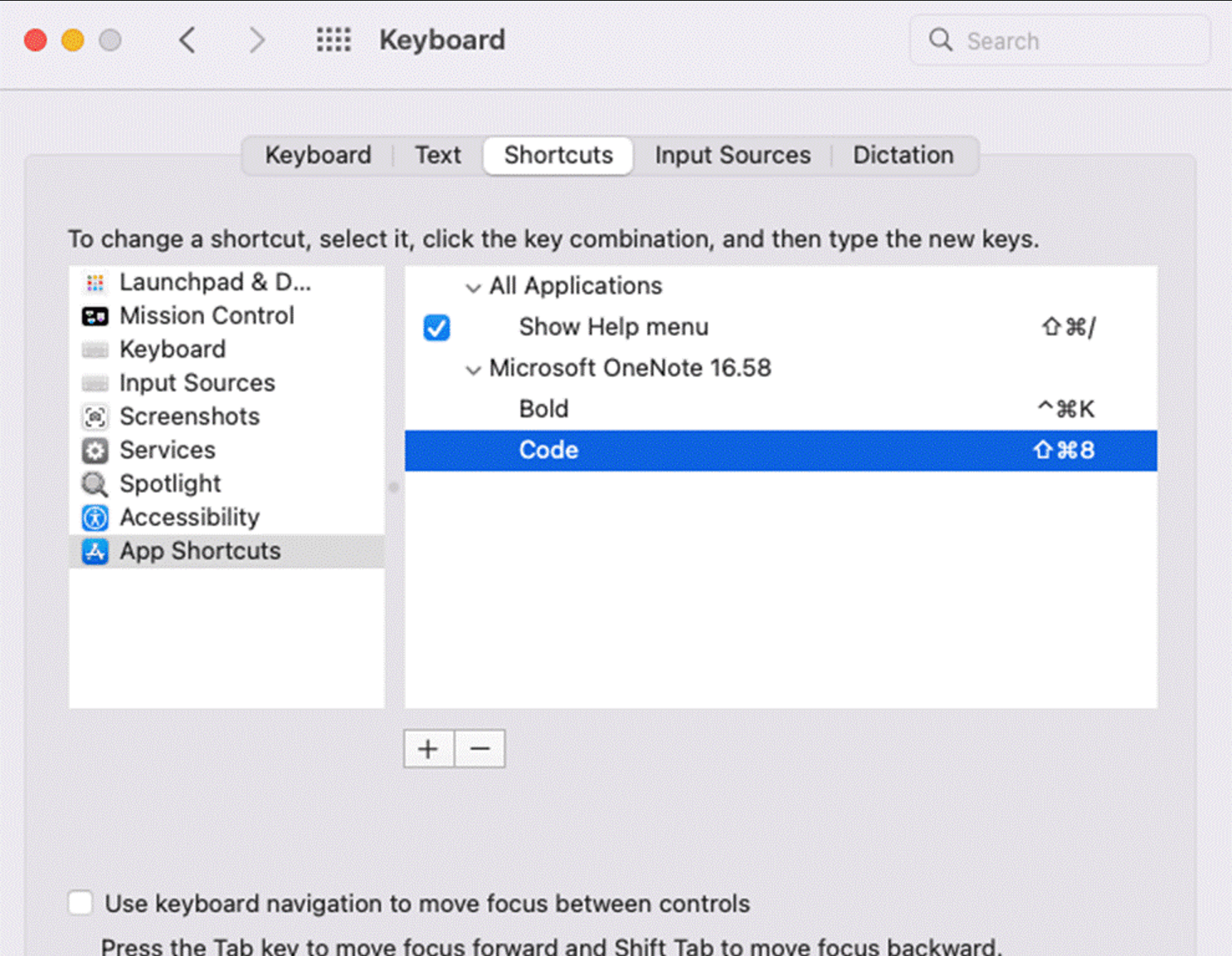Select the Code shortcut row
The image size is (1232, 956).
click(x=781, y=451)
